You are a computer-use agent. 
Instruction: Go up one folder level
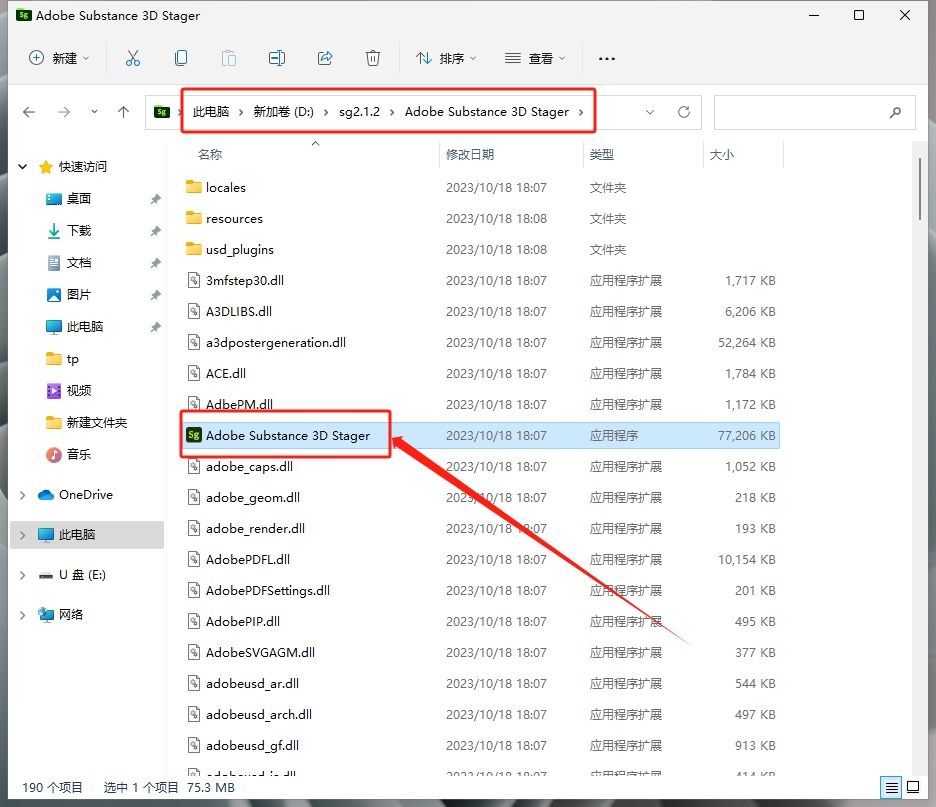tap(123, 112)
